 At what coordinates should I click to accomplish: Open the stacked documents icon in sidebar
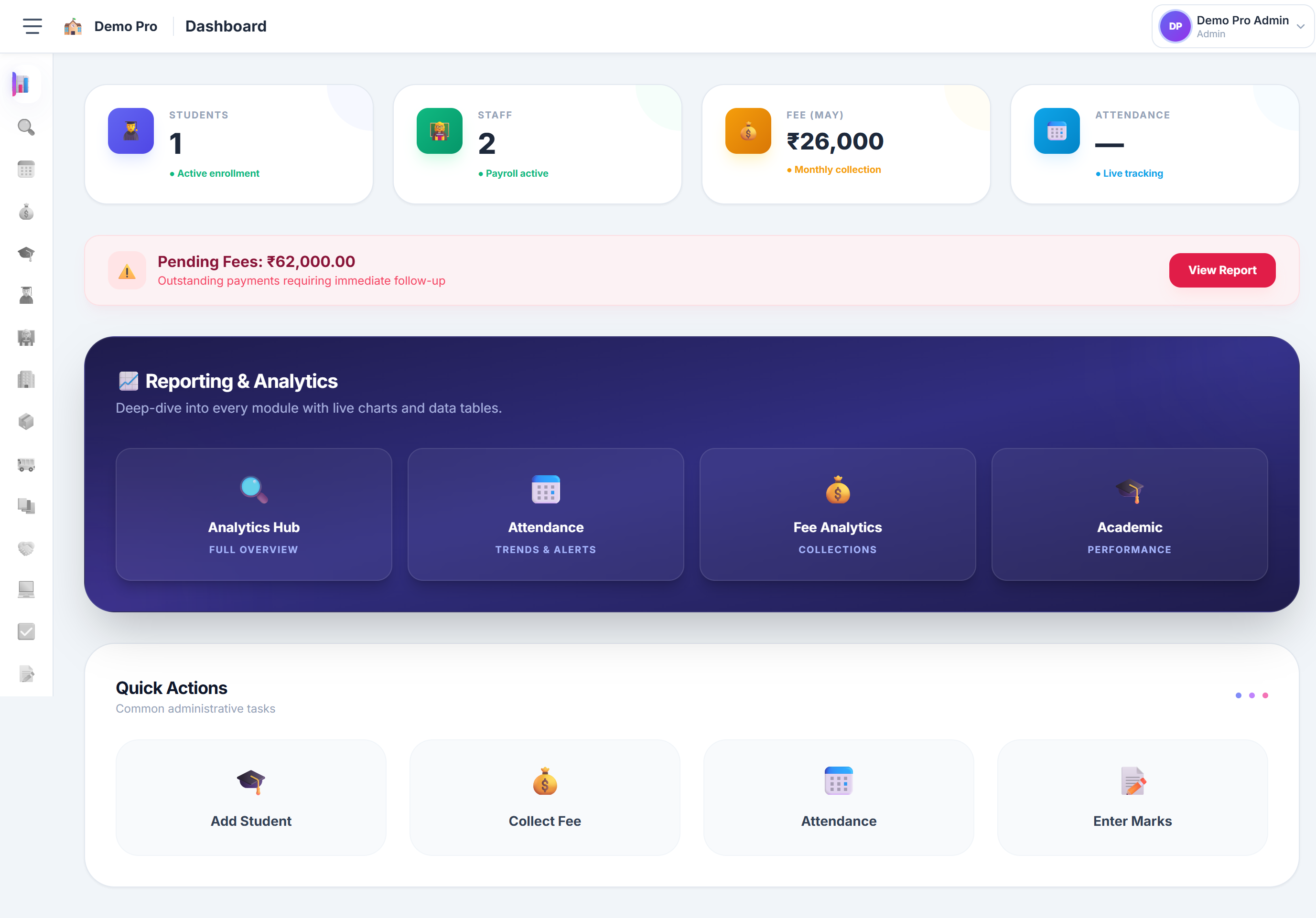pyautogui.click(x=26, y=506)
